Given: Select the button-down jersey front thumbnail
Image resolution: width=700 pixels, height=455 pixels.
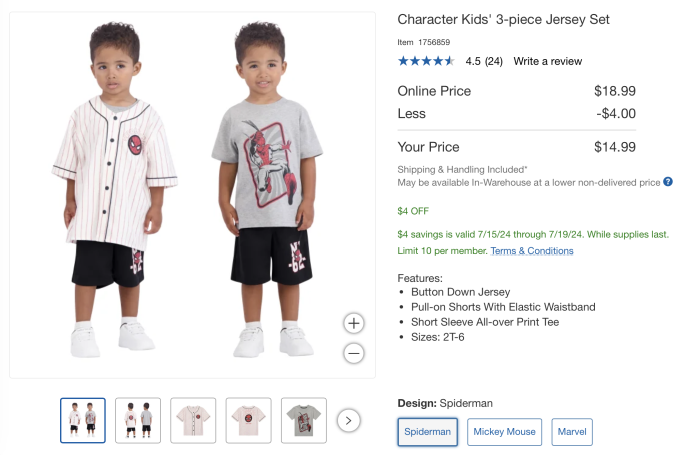Looking at the screenshot, I should tap(193, 420).
